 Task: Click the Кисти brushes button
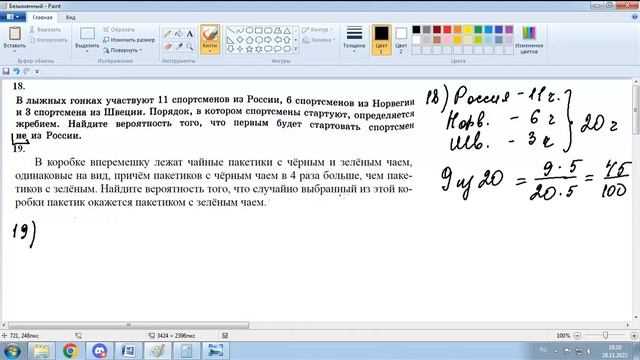click(210, 39)
